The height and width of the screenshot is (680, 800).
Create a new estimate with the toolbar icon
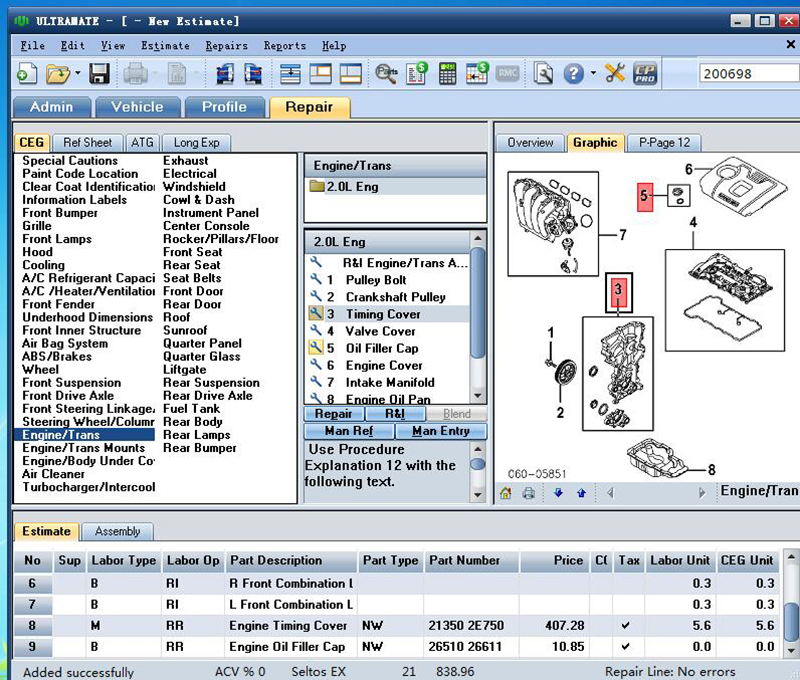[x=27, y=74]
